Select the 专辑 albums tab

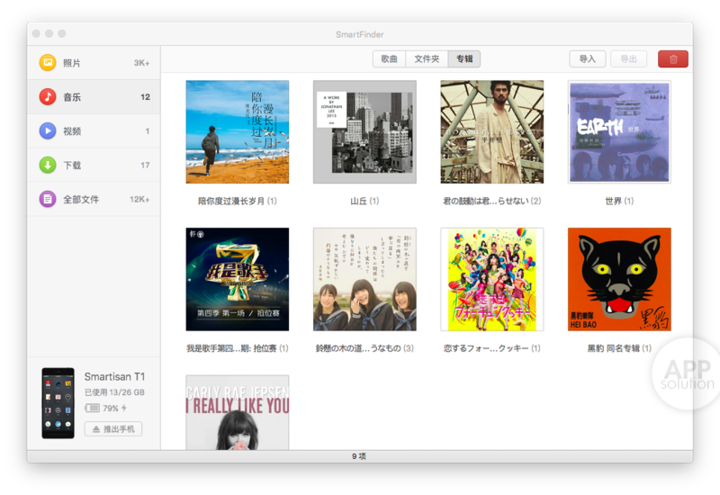click(x=464, y=59)
